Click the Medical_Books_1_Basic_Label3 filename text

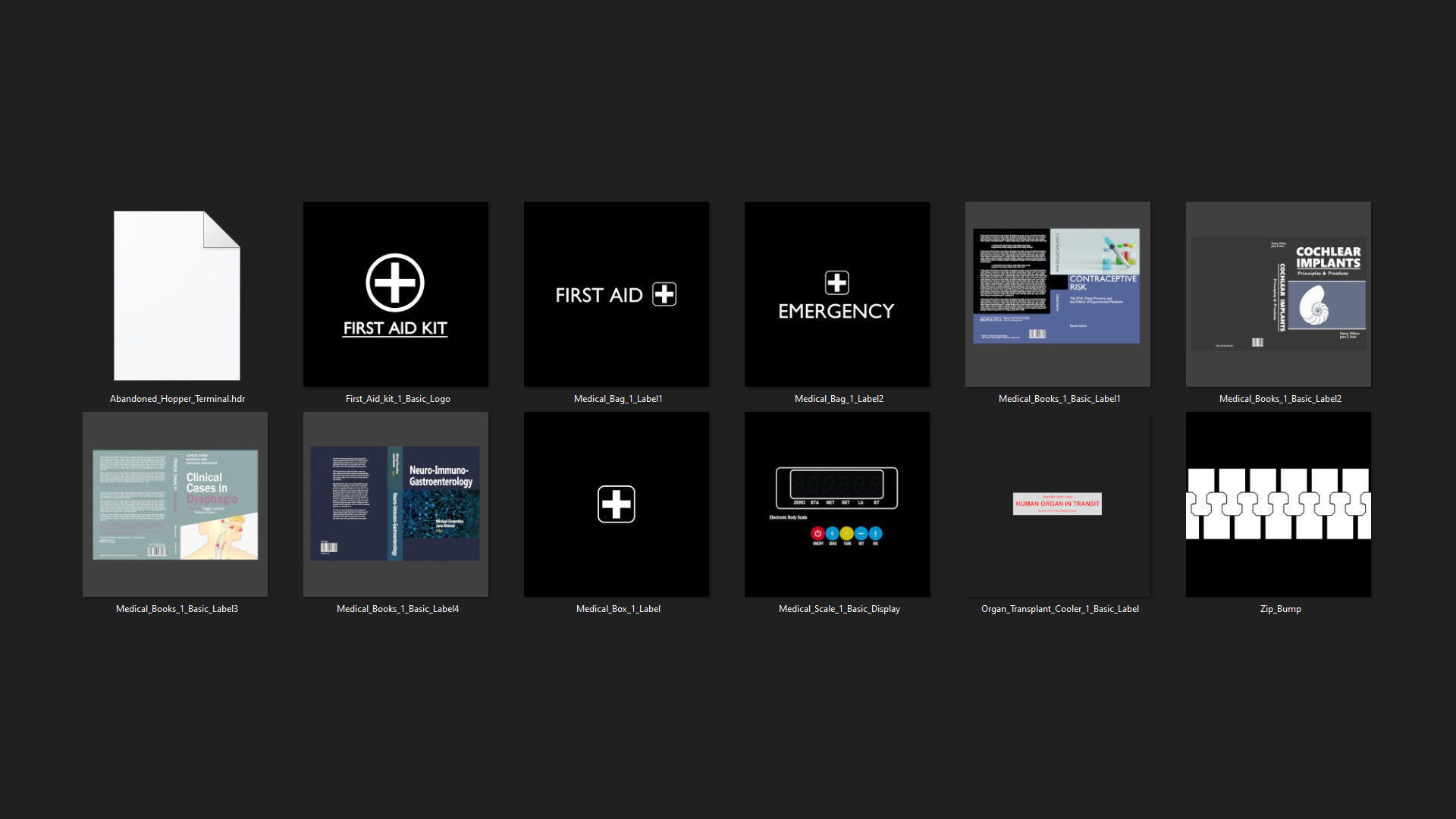177,609
